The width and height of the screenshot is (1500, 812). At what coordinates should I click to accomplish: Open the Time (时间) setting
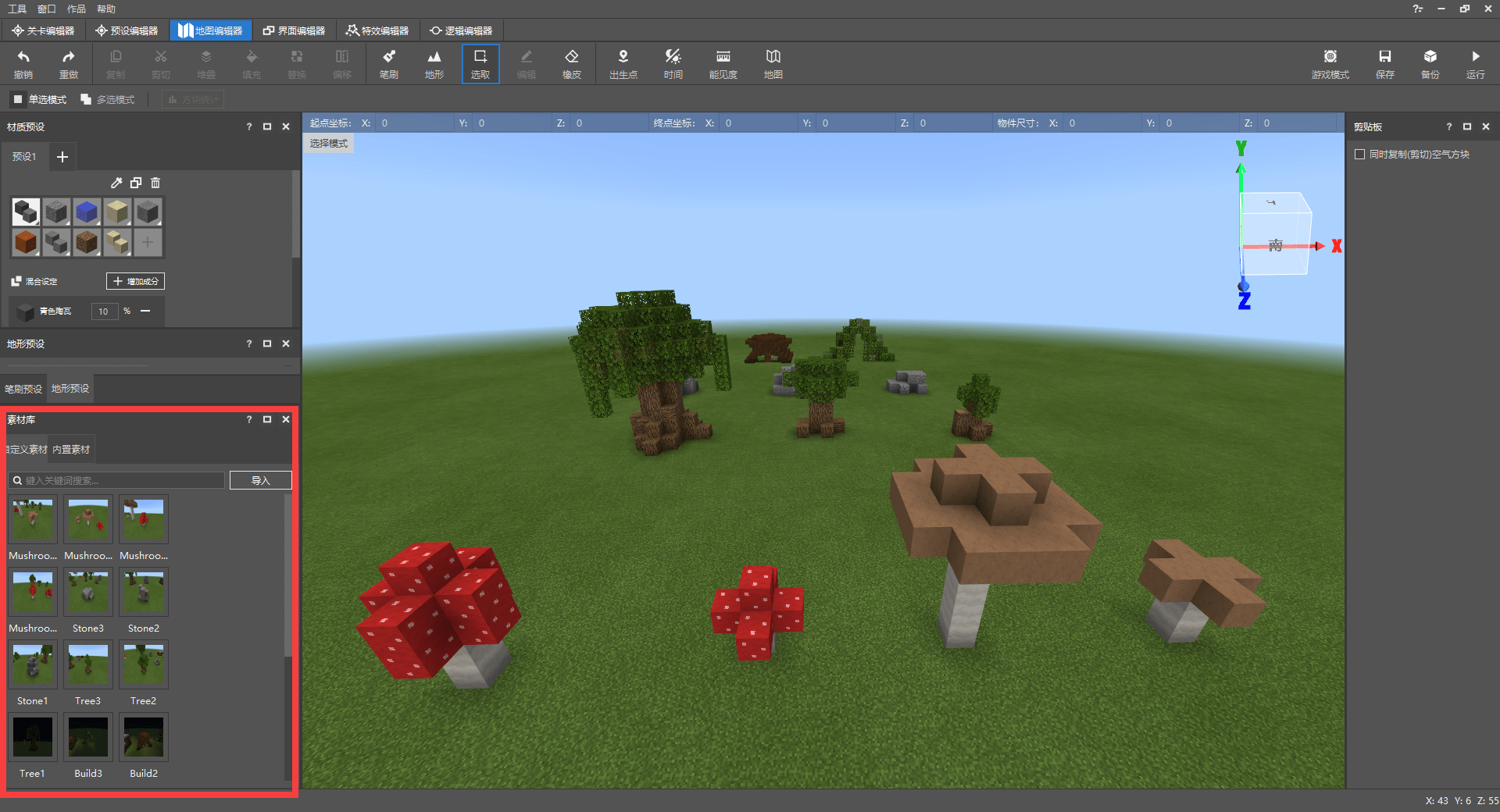coord(673,64)
